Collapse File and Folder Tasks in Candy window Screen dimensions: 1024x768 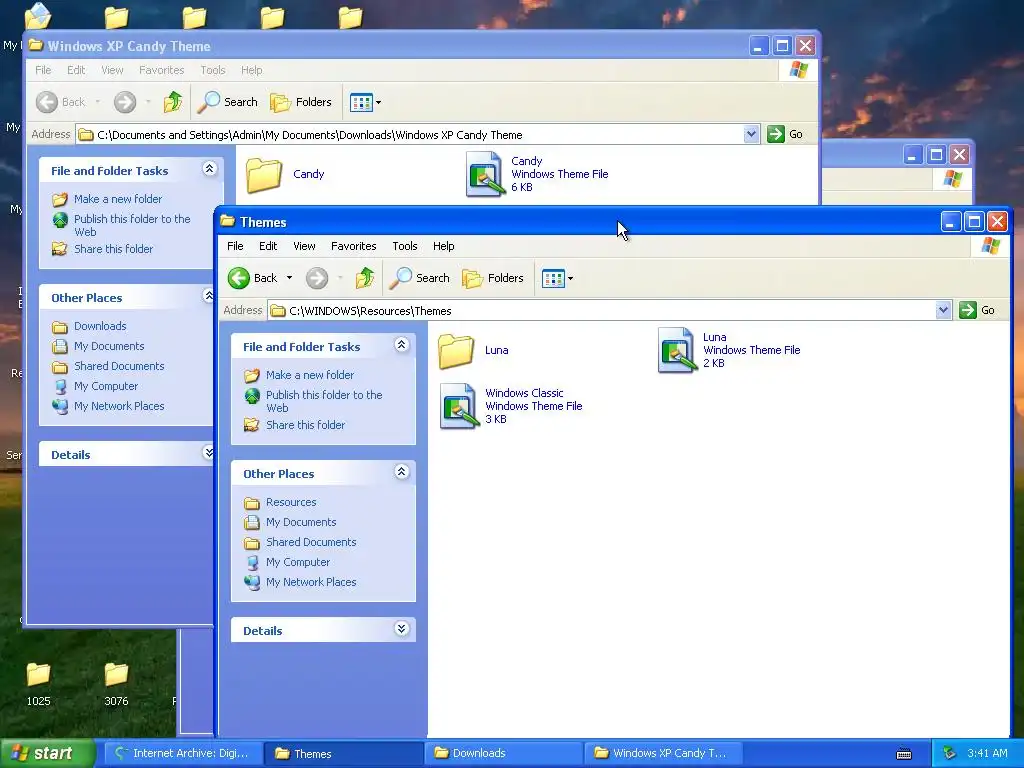coord(210,169)
